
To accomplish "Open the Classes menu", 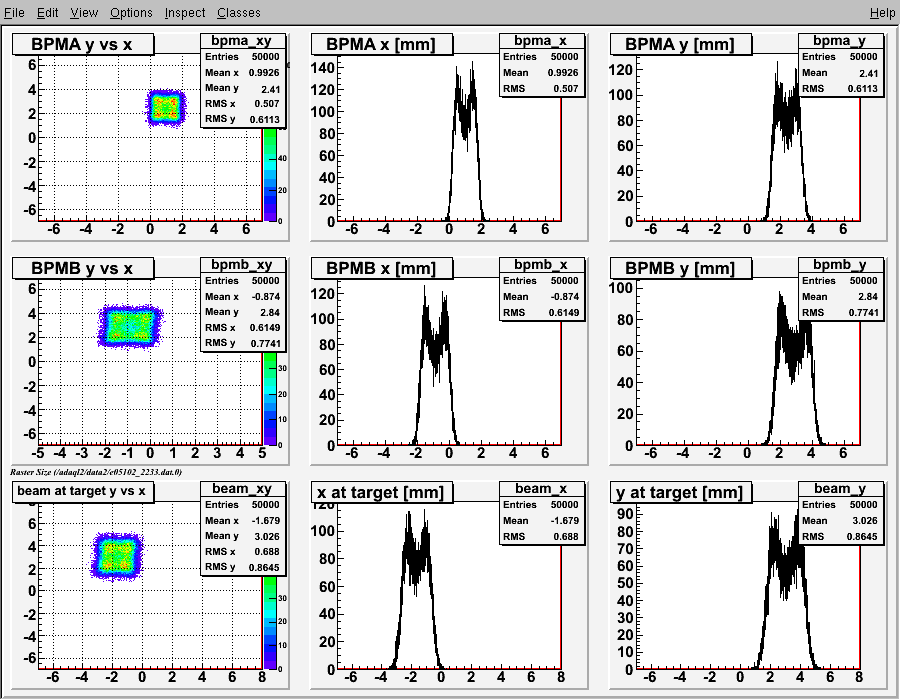I will [238, 12].
